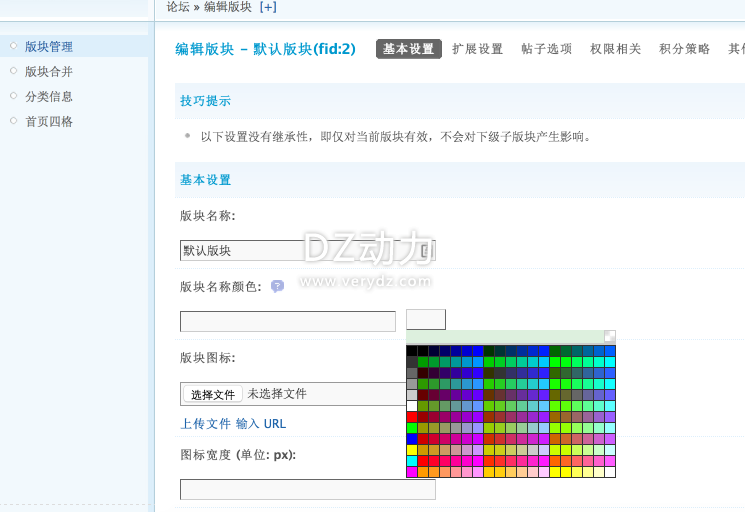Click the 上传文件 link
Viewport: 745px width, 512px height.
(205, 424)
